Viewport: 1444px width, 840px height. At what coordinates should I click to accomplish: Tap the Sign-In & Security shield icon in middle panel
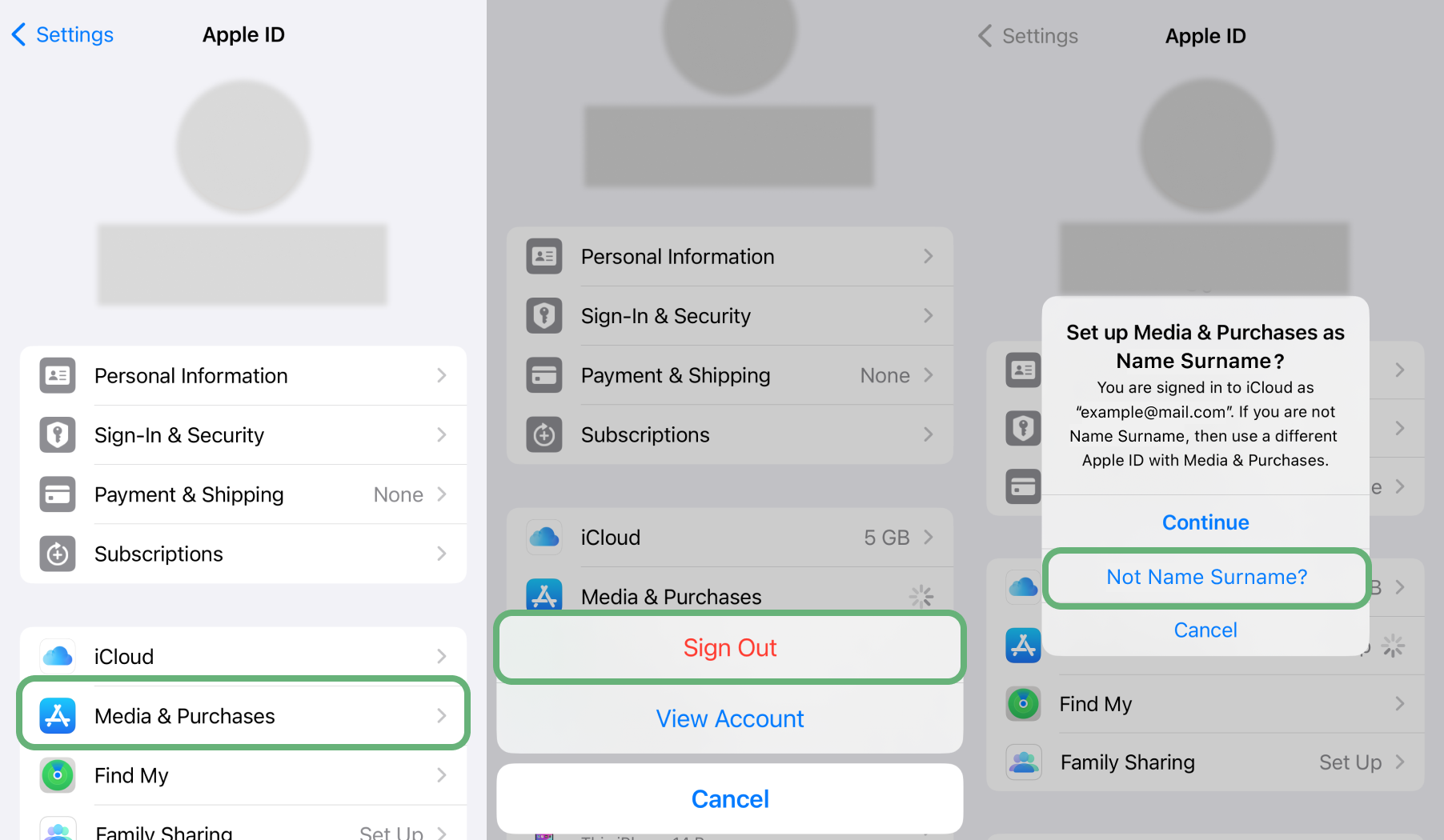544,316
